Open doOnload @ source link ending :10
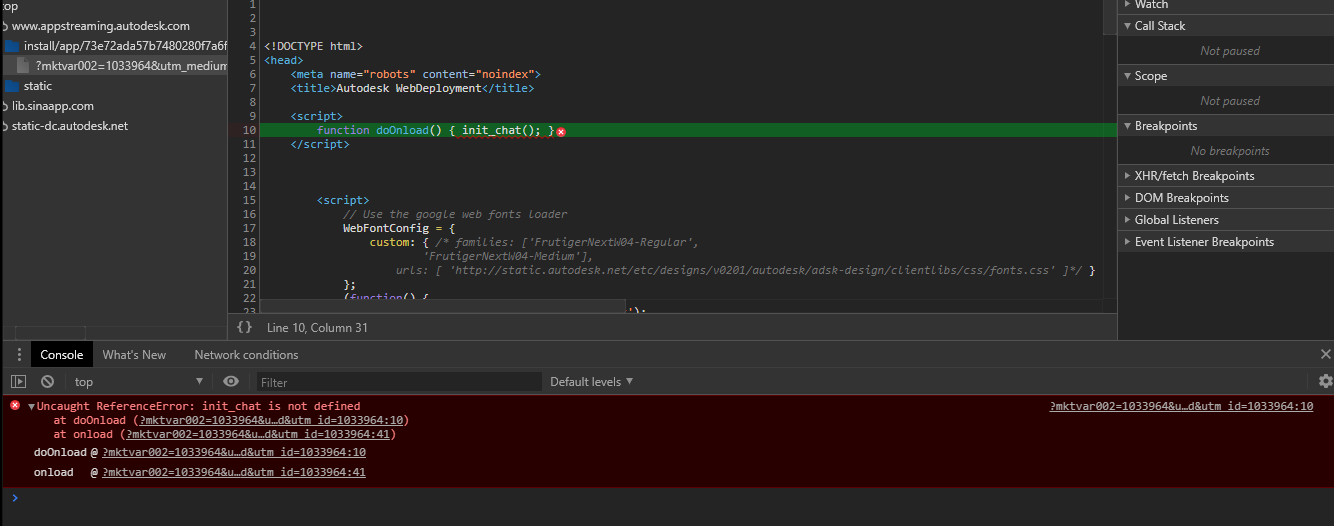The height and width of the screenshot is (526, 1334). click(x=234, y=452)
